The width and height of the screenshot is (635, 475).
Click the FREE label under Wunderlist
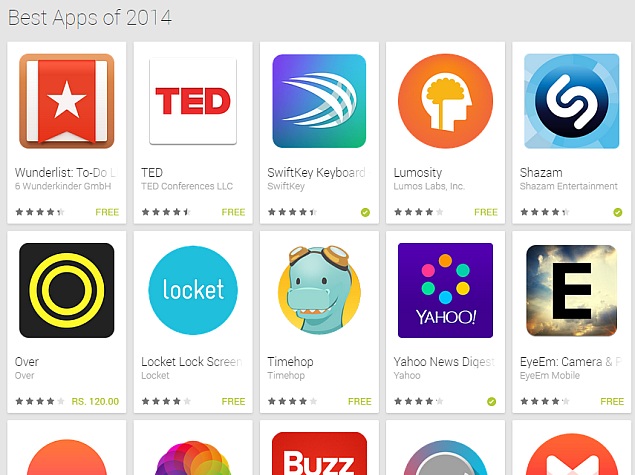pos(107,212)
